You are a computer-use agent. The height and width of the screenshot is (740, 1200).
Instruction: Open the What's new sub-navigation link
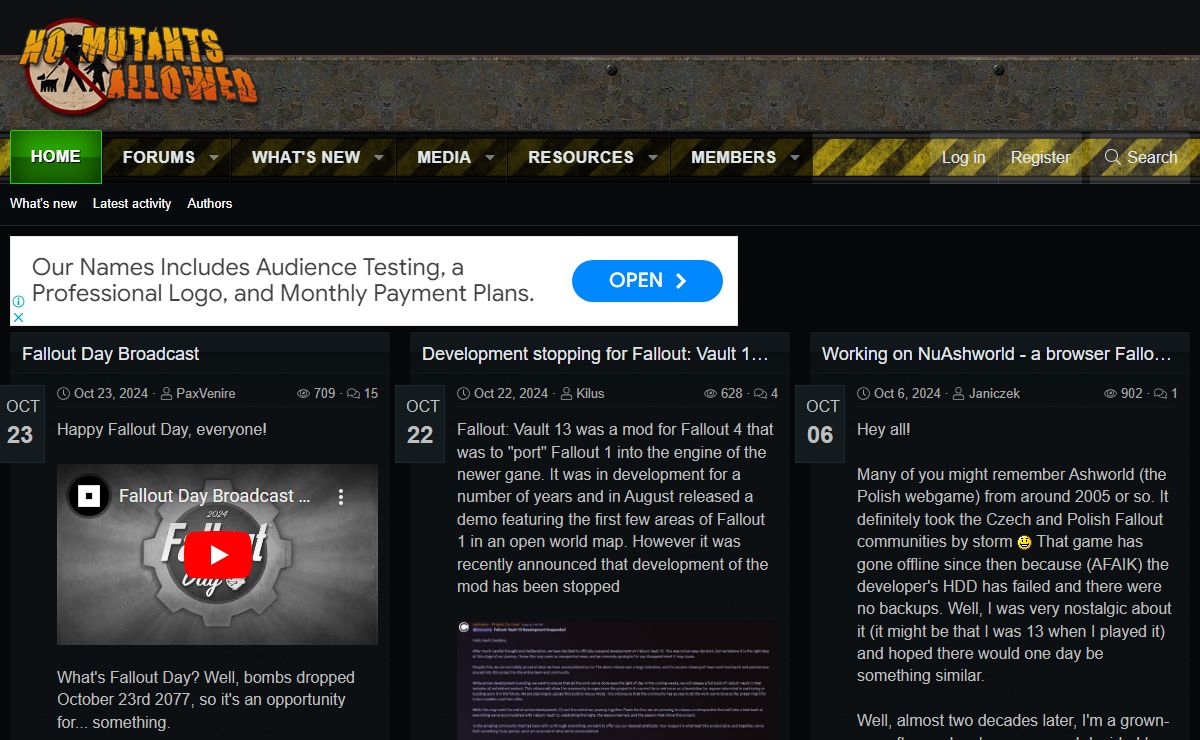(43, 203)
